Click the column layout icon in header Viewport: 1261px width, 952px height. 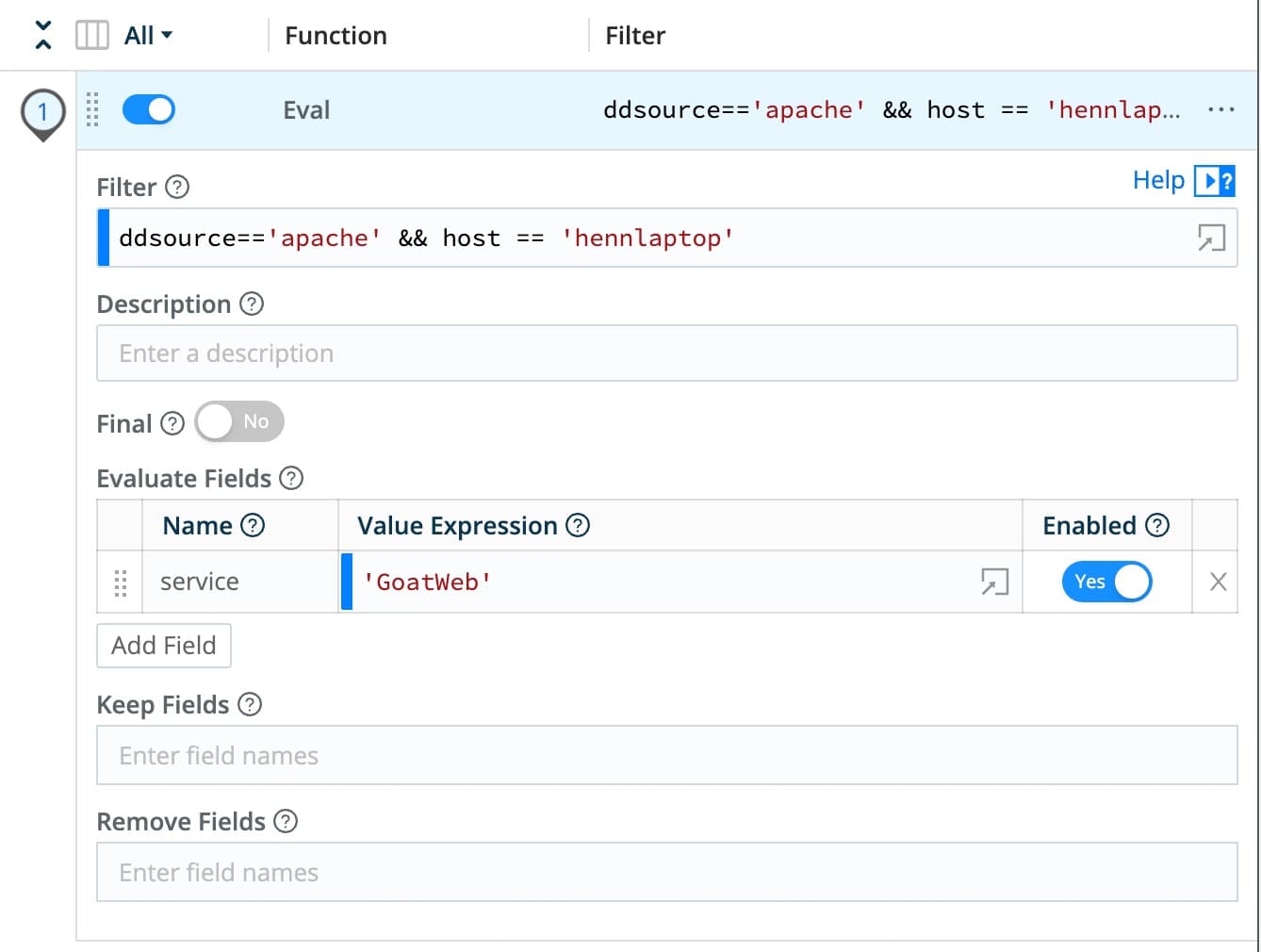tap(91, 35)
